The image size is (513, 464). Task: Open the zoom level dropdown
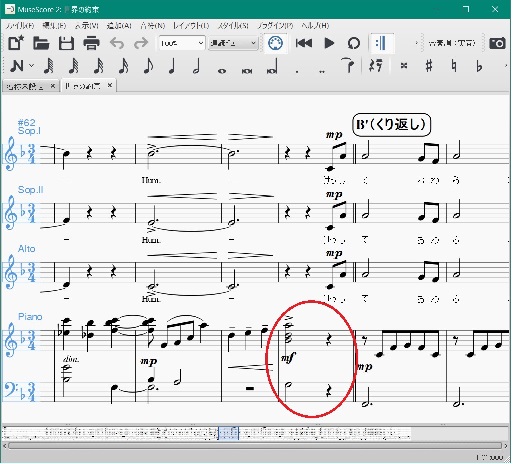[182, 43]
